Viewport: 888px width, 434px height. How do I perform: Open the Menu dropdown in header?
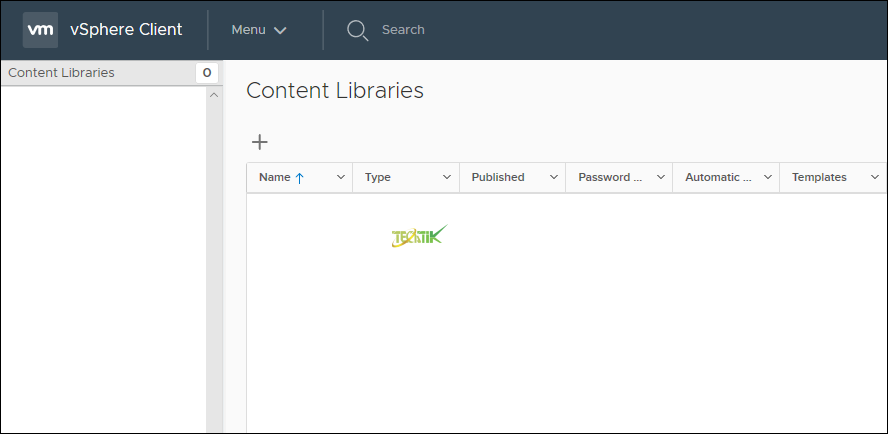[259, 30]
